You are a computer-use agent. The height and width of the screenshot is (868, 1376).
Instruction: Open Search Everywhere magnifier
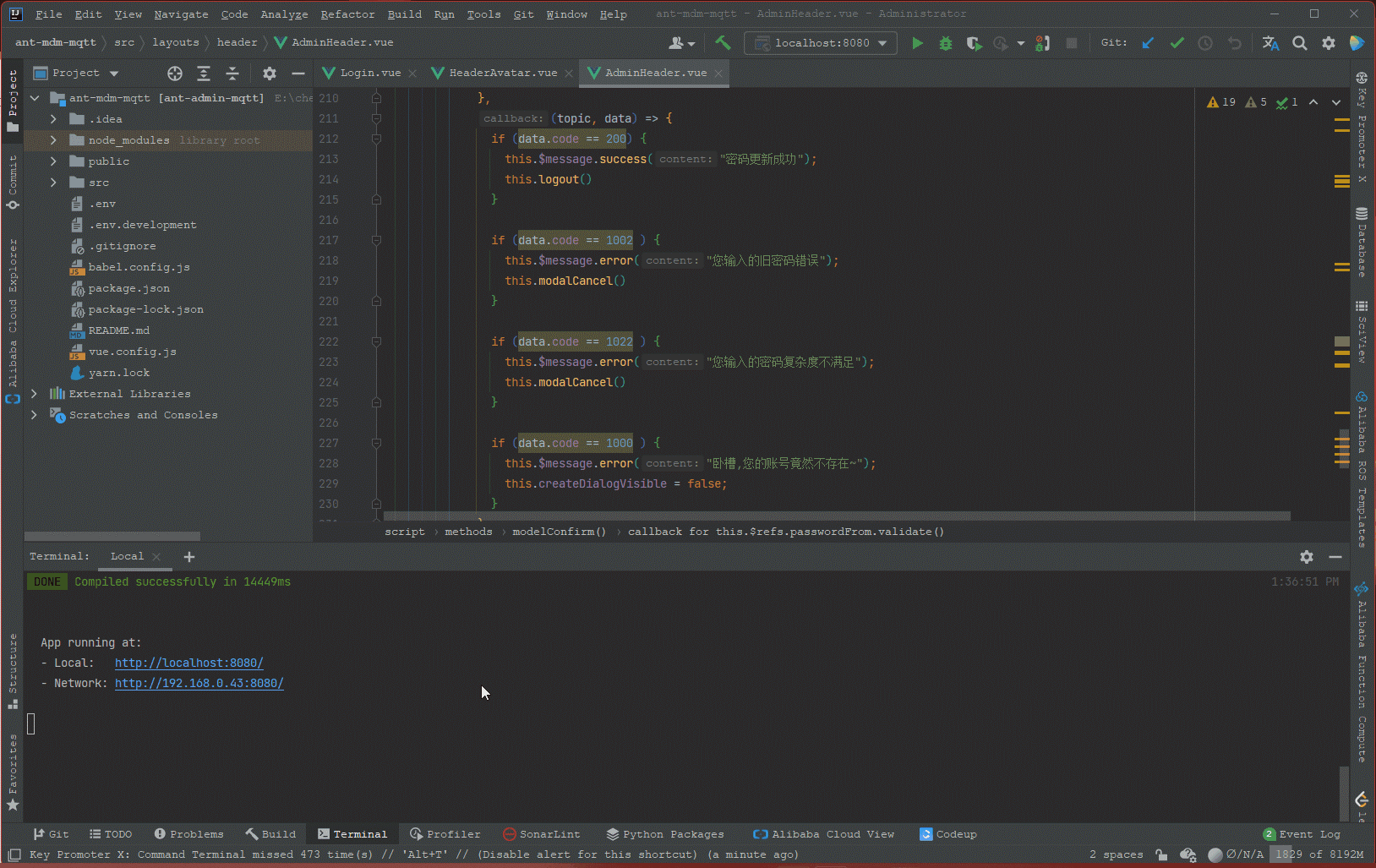click(1300, 43)
